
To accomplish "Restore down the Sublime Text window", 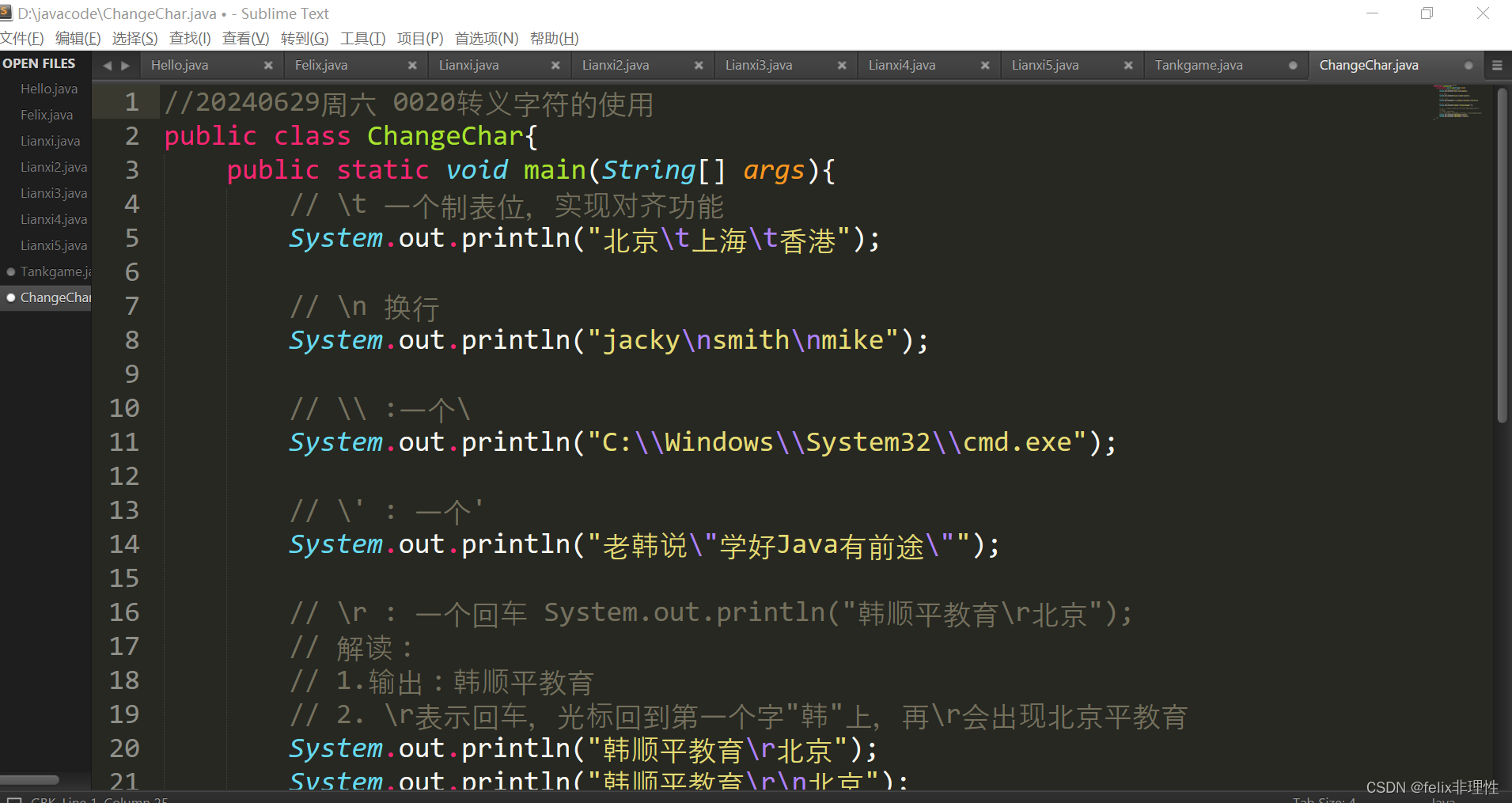I will (x=1427, y=13).
